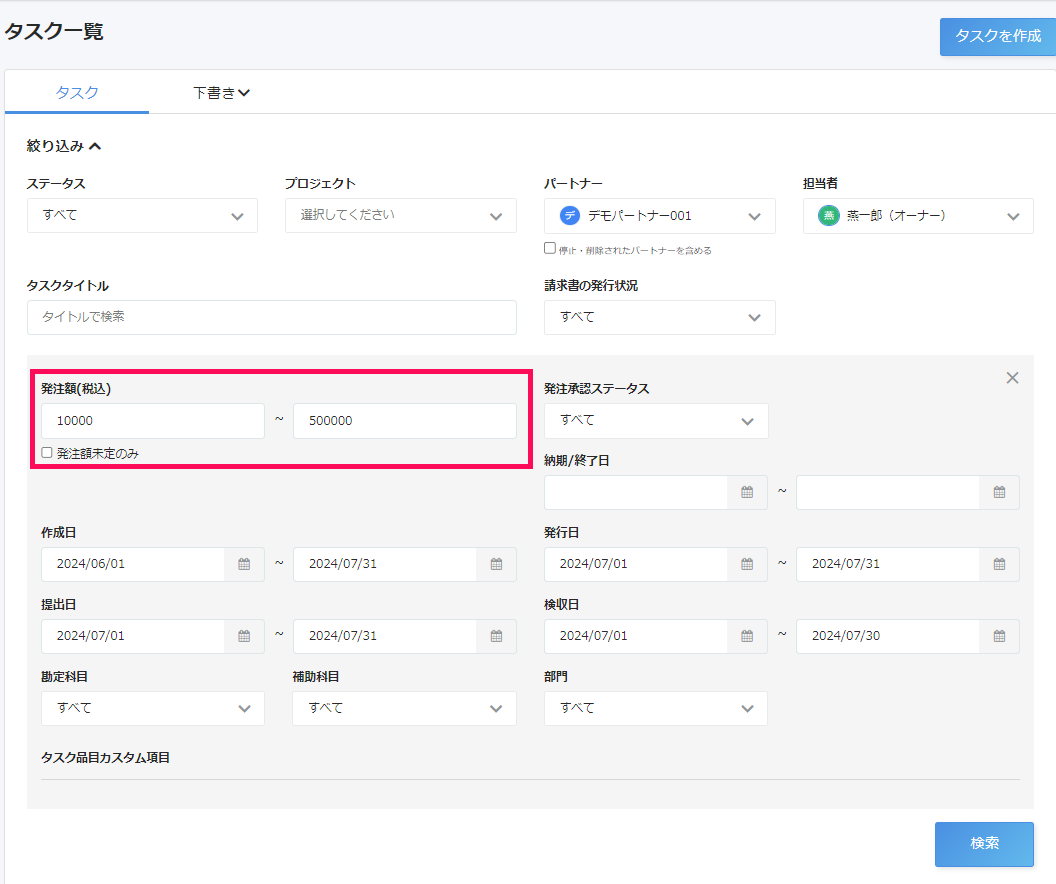Viewport: 1056px width, 884px height.
Task: Click 検収日 end field 2024/07/30
Action: coord(888,636)
